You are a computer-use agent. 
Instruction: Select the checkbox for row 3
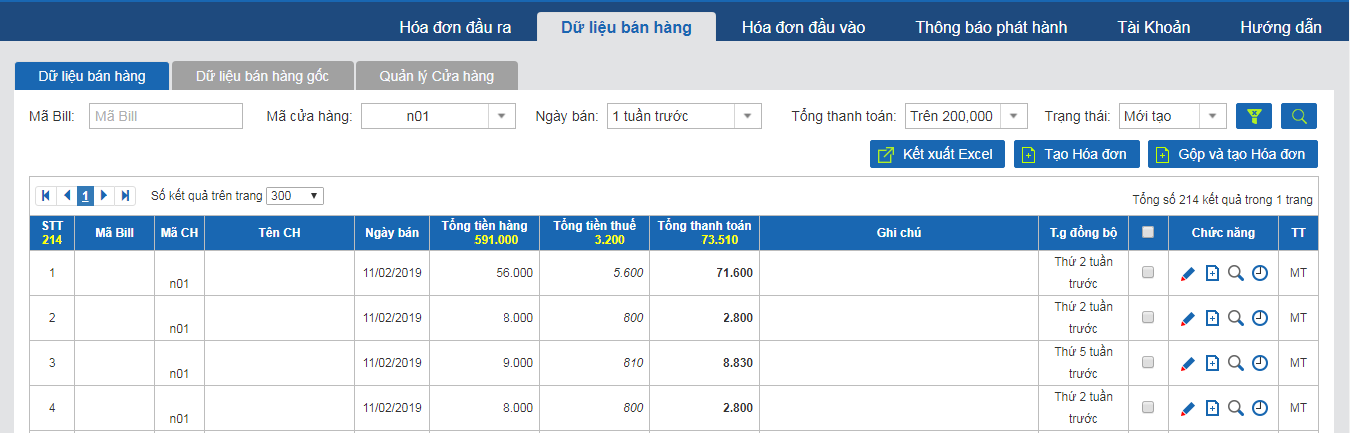pos(1148,362)
